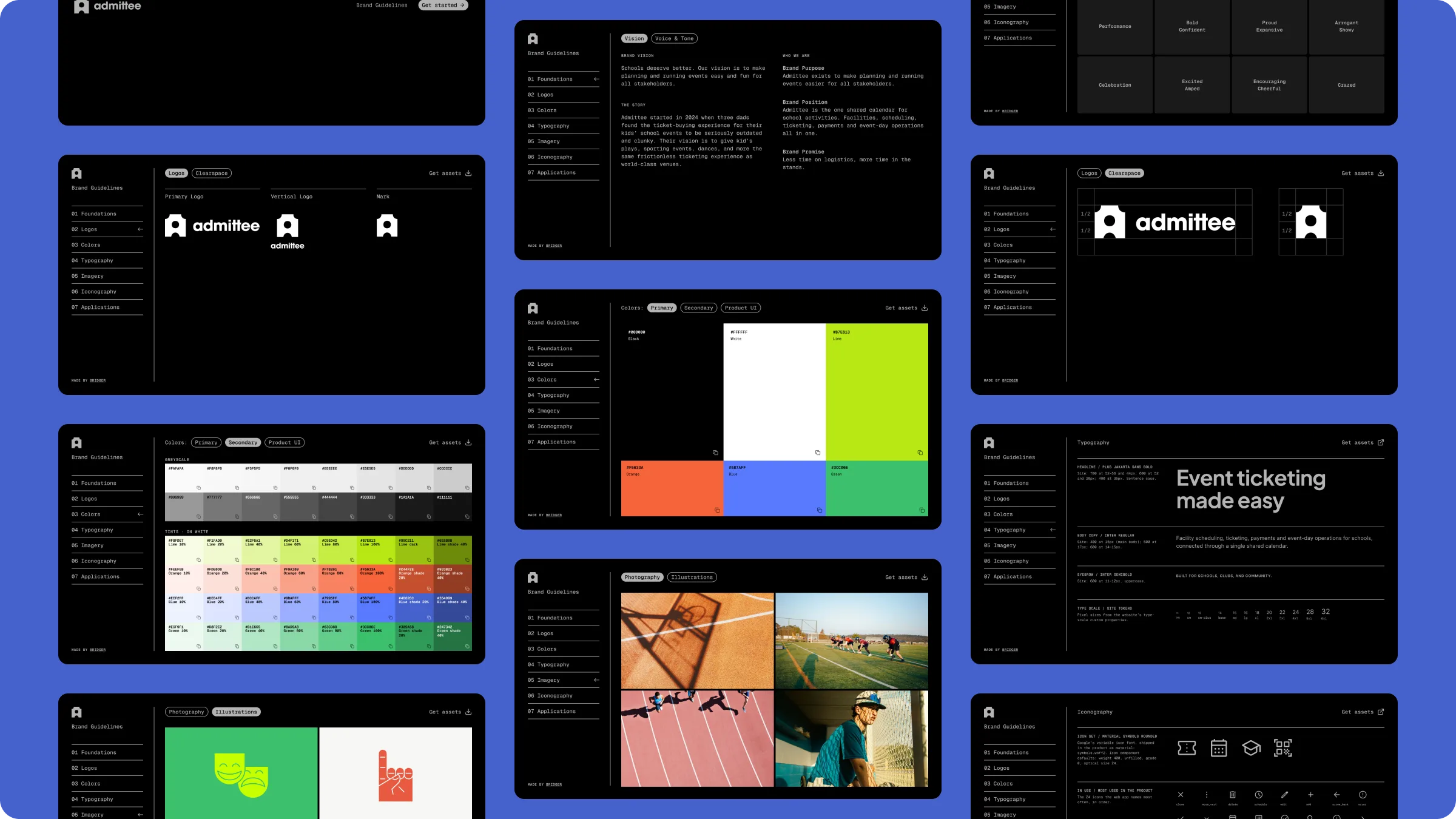
Task: Click the copy icon on the #FFFFFF White swatch
Action: pos(818,453)
